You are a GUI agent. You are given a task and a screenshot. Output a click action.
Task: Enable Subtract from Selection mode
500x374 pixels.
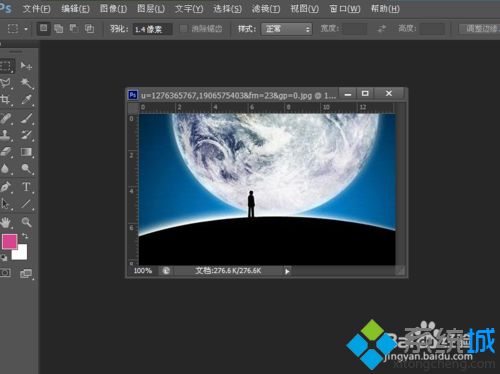tap(74, 29)
